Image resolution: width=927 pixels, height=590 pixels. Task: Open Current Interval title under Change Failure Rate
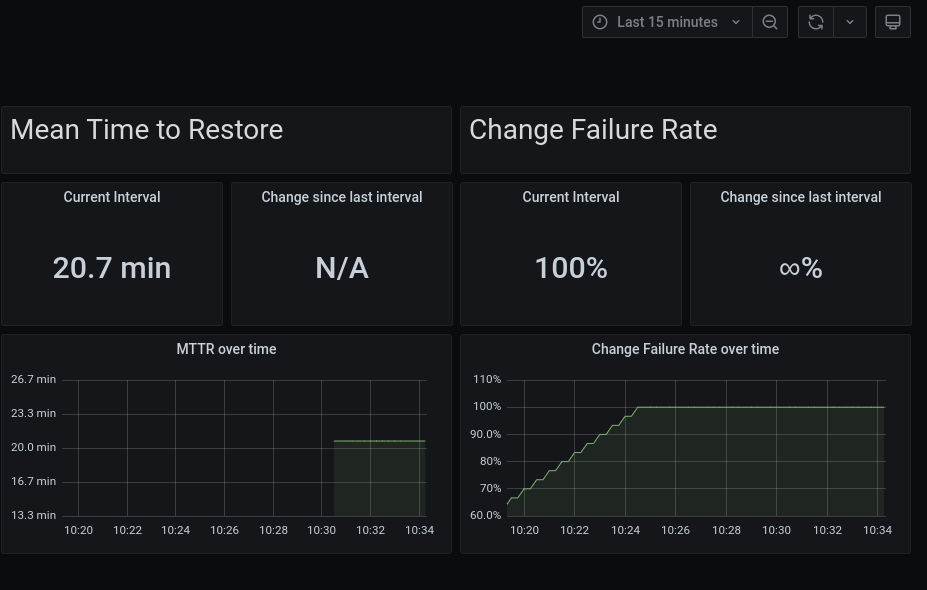pyautogui.click(x=571, y=197)
